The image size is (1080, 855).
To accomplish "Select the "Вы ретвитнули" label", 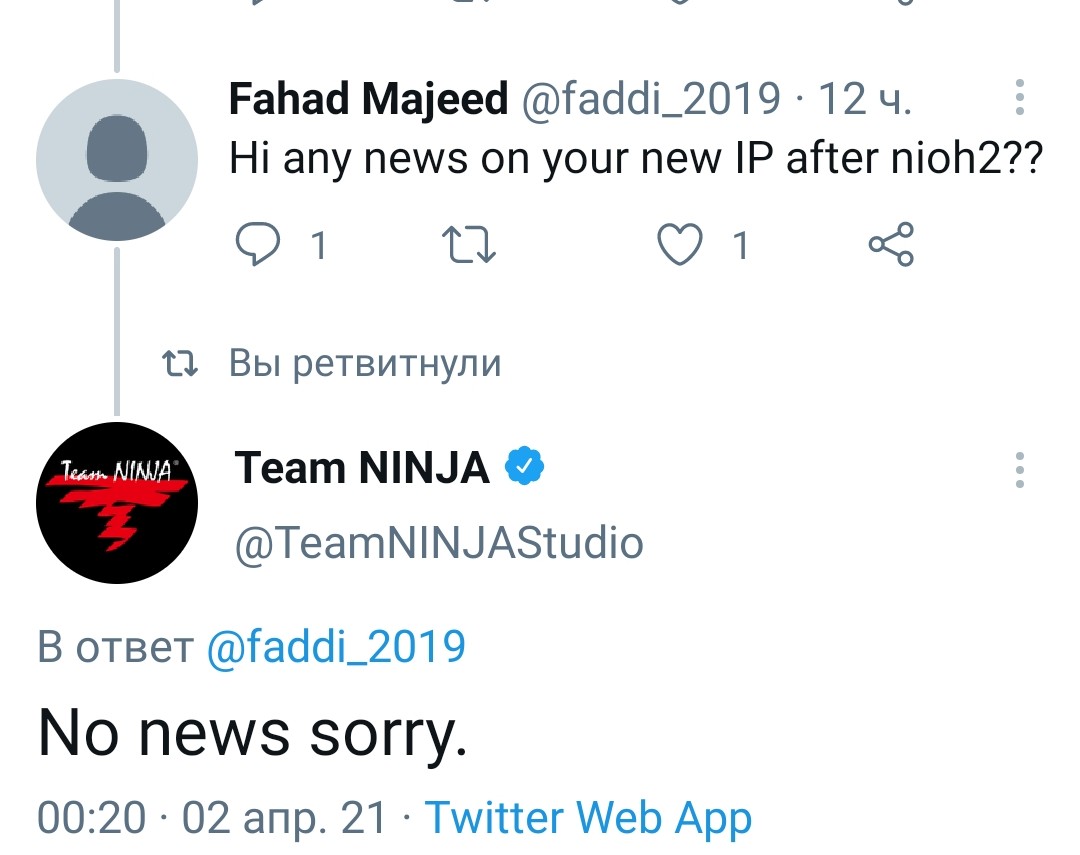I will pos(365,363).
